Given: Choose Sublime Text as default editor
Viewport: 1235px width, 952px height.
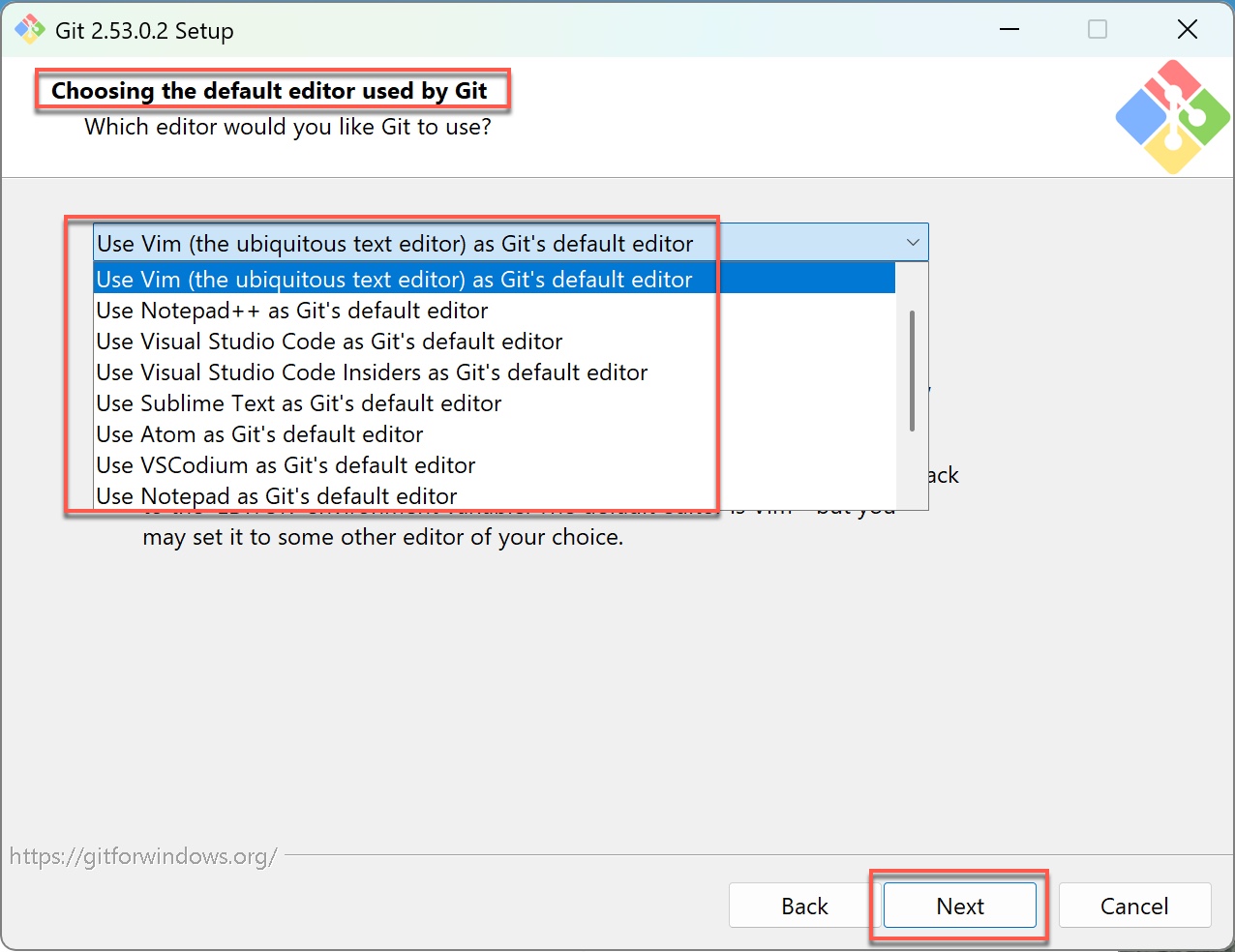Looking at the screenshot, I should (x=299, y=403).
